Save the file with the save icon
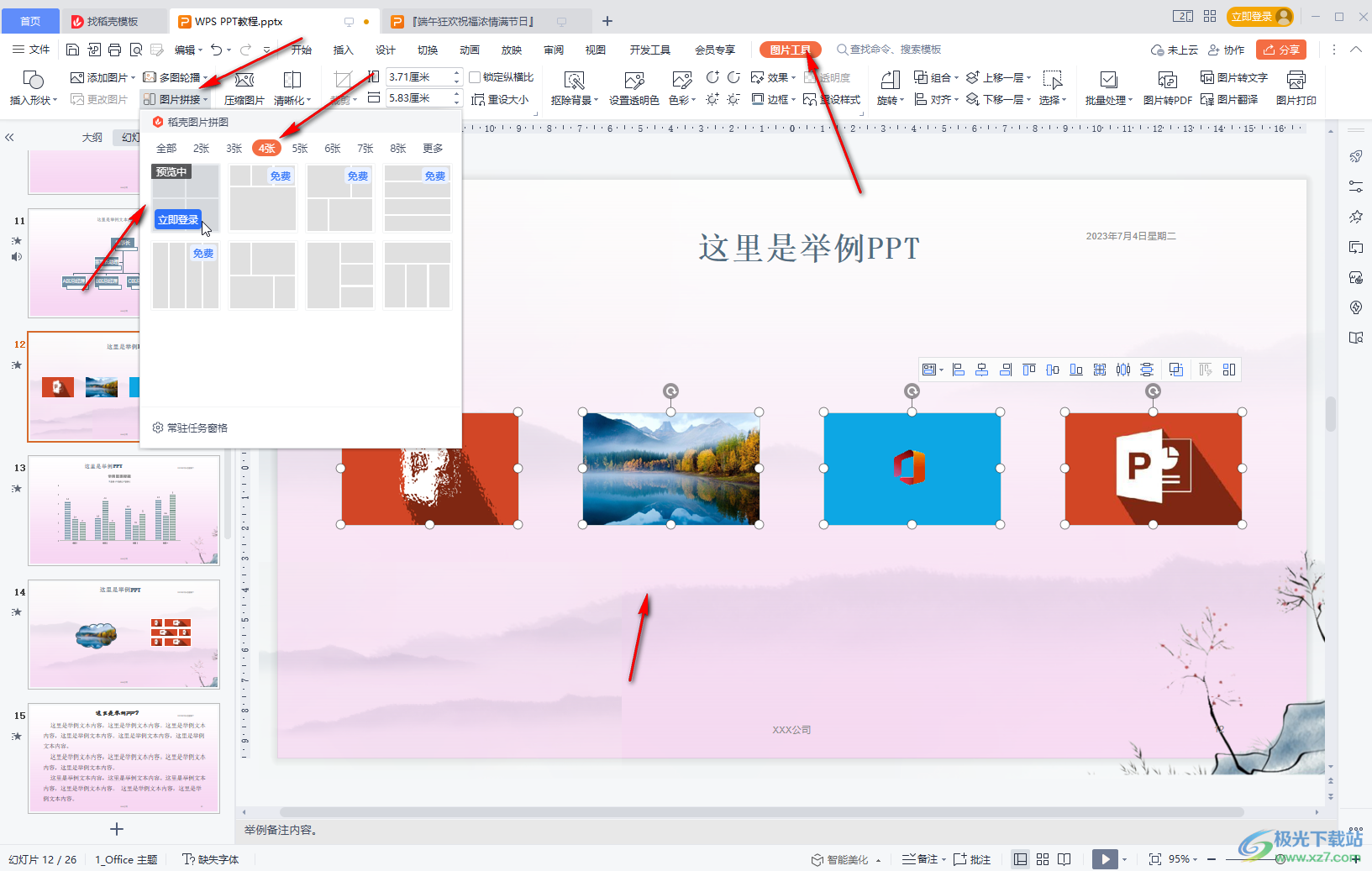 point(72,50)
